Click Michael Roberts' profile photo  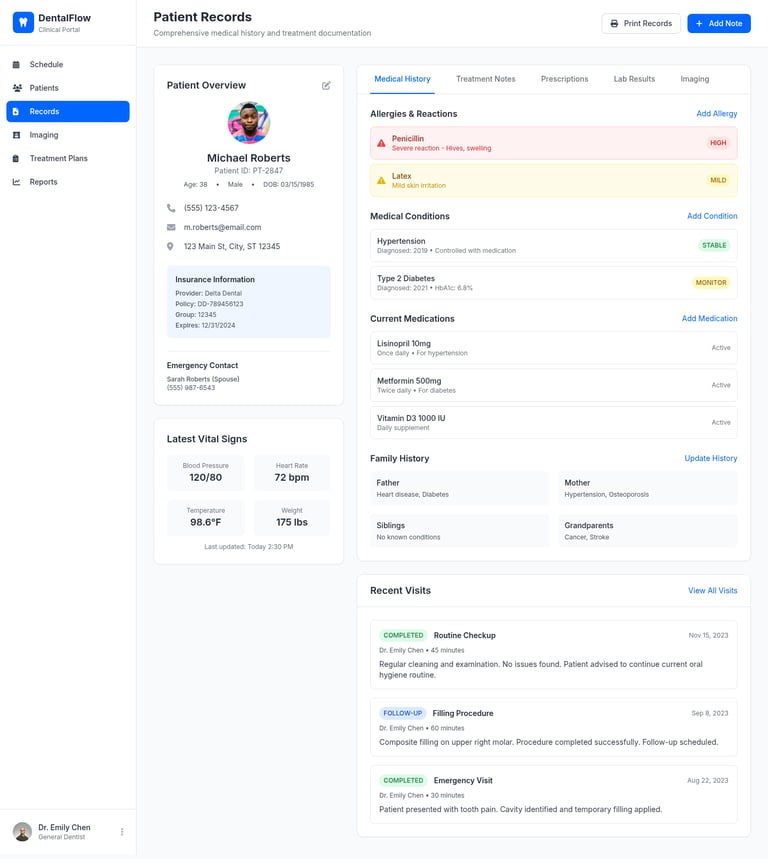(x=249, y=123)
